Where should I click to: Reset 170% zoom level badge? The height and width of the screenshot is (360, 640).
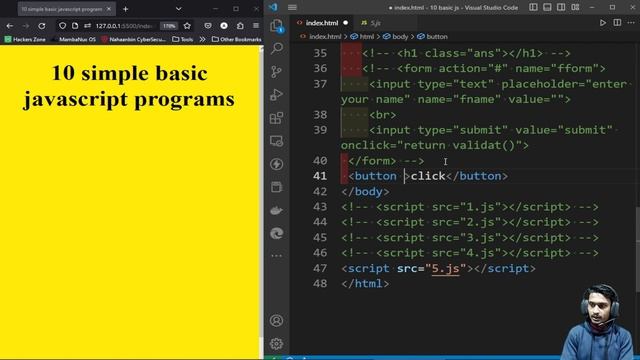pos(169,26)
